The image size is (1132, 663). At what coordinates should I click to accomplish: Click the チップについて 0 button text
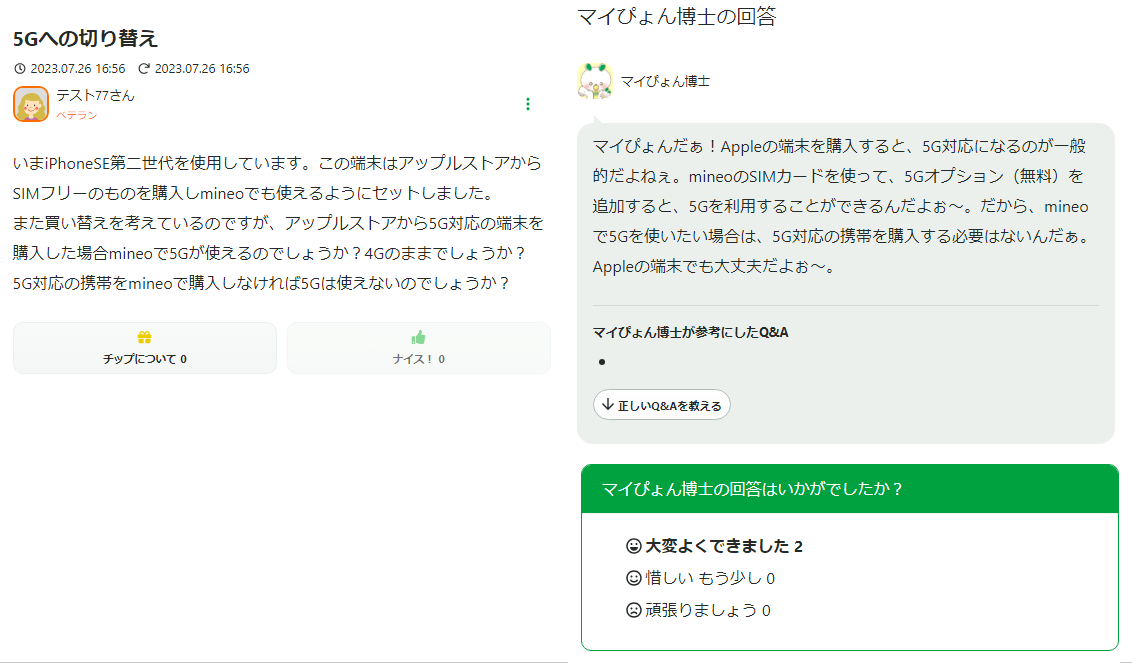[144, 359]
